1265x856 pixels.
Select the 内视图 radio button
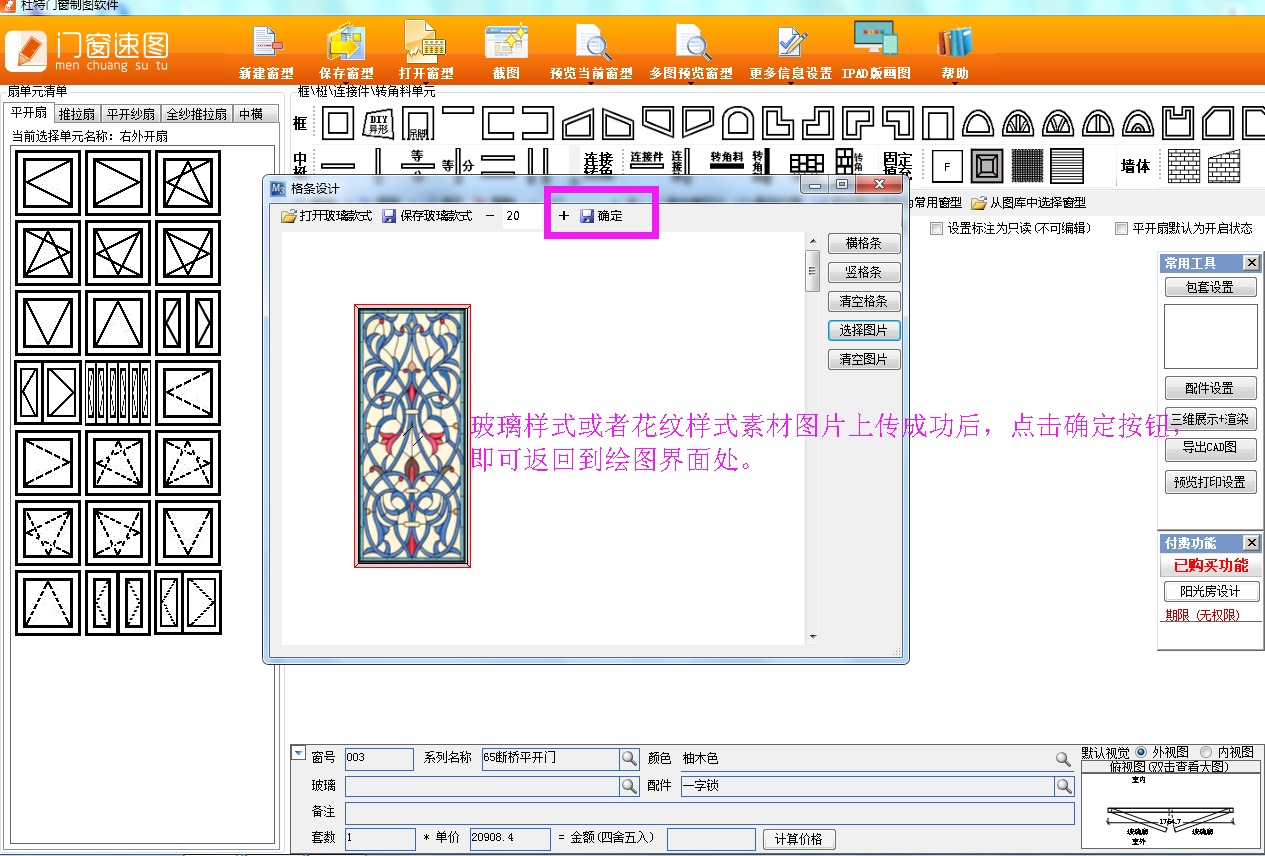[x=1207, y=752]
